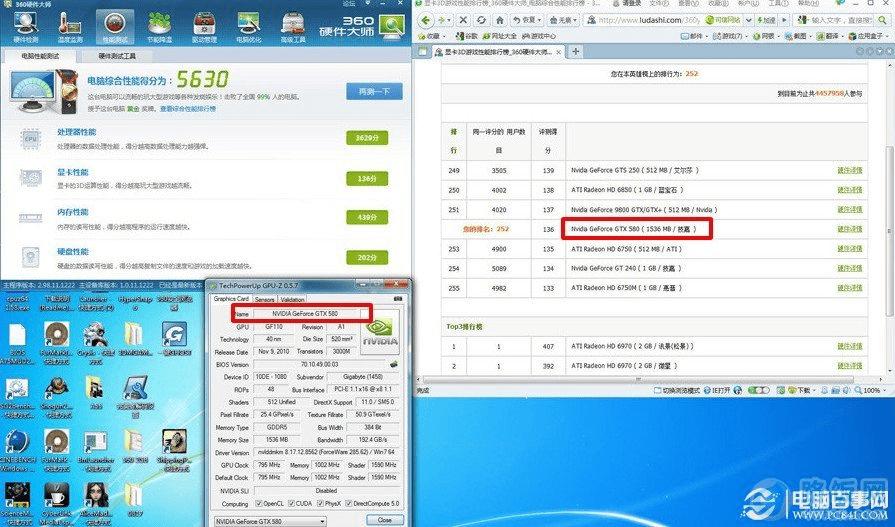Go back with the browser's green back arrow
Viewport: 895px width, 527px height.
point(426,20)
